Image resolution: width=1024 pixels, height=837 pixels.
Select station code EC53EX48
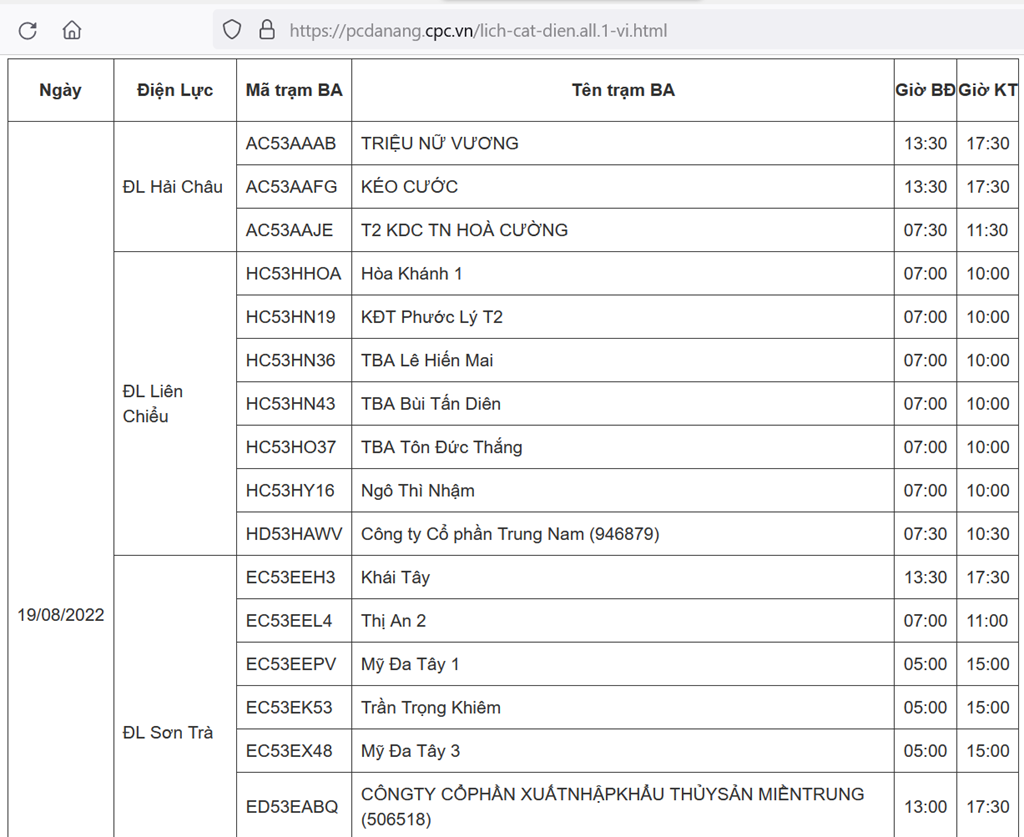click(x=289, y=751)
